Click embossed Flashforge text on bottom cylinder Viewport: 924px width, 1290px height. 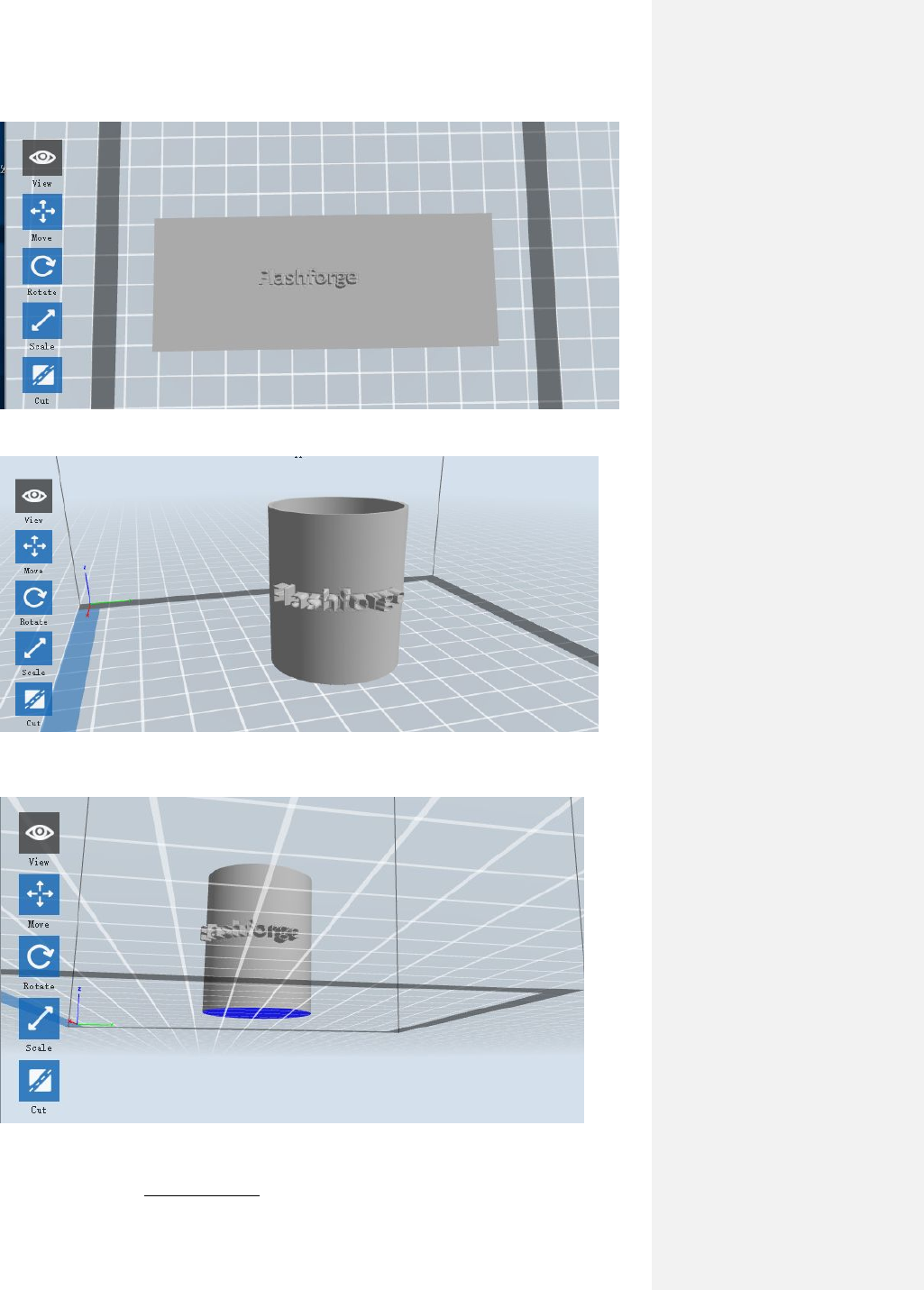click(249, 930)
